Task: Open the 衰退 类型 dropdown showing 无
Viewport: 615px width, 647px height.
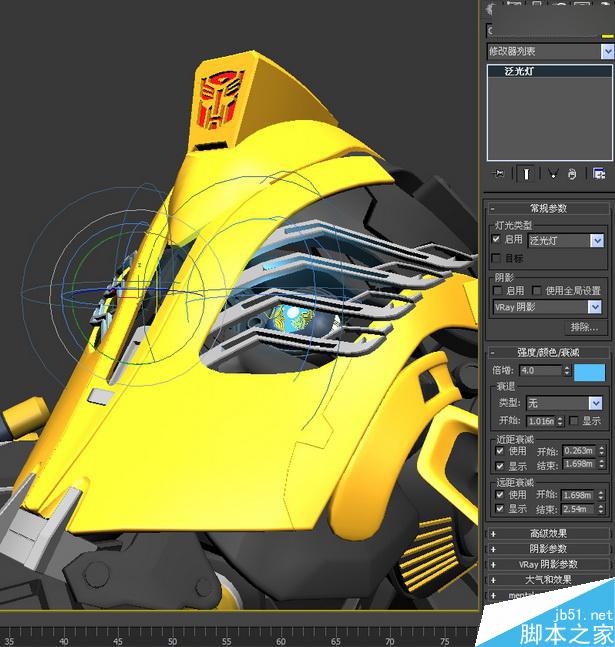Action: (595, 403)
